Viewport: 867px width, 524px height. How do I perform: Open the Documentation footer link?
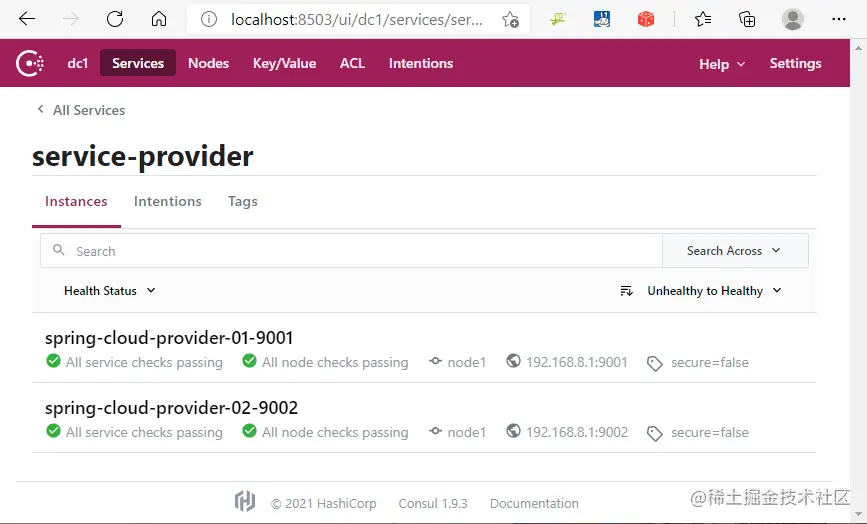click(534, 504)
